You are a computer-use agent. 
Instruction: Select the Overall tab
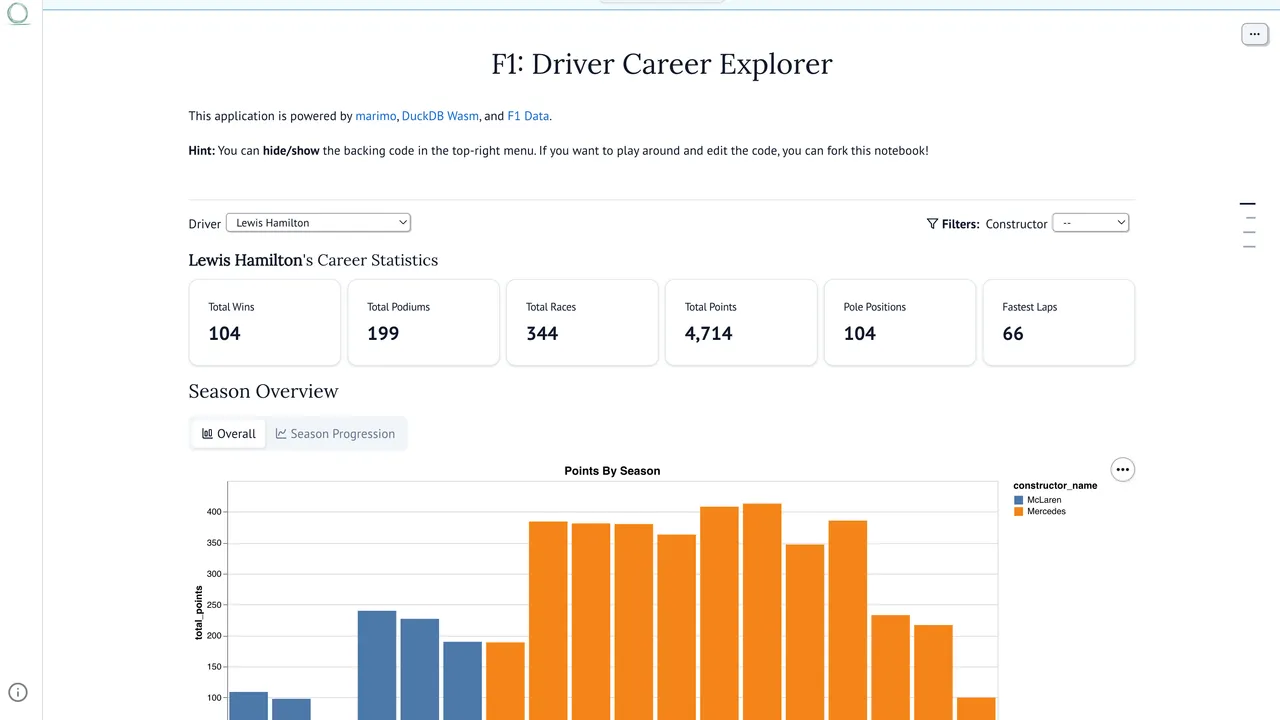pos(229,434)
